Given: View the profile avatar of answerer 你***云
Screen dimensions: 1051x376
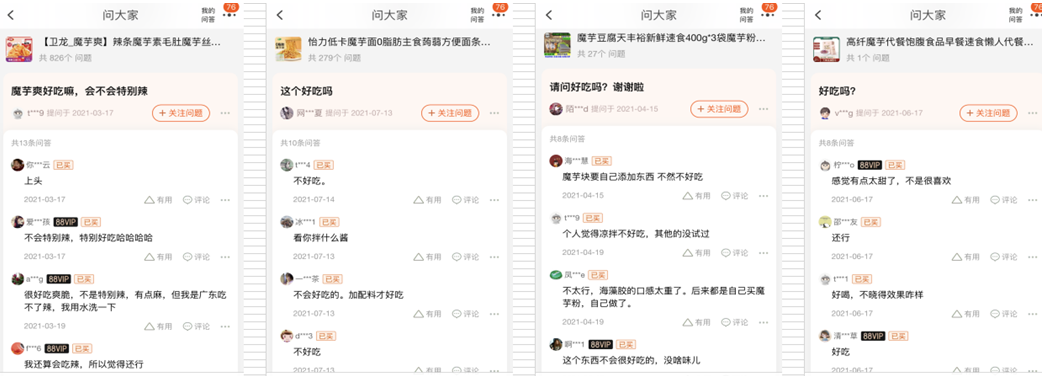Looking at the screenshot, I should pyautogui.click(x=17, y=165).
